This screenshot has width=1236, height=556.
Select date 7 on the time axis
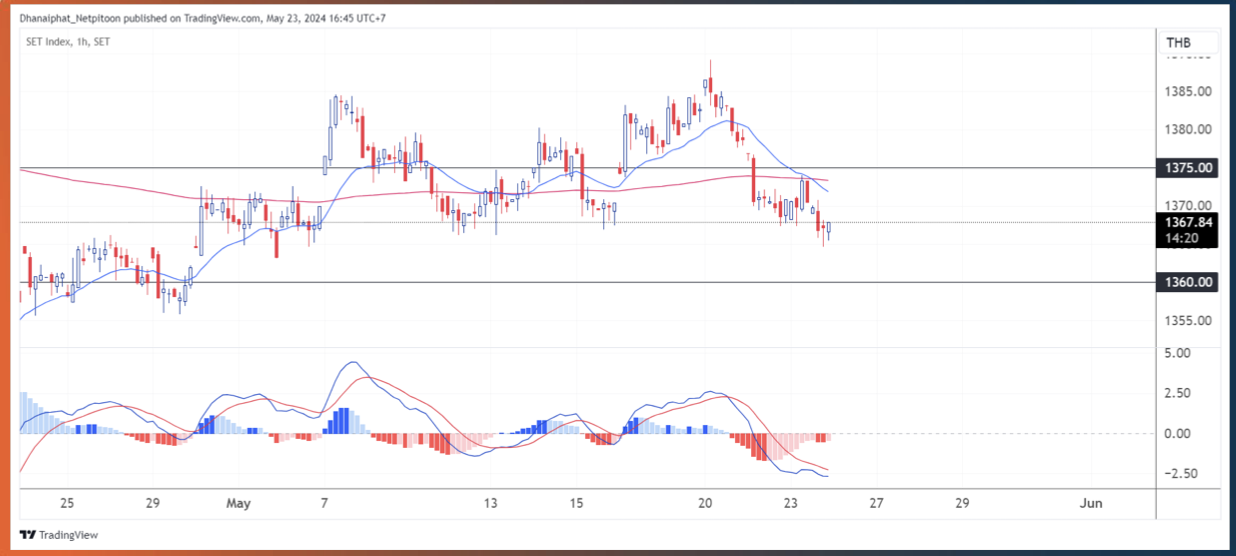pos(324,503)
